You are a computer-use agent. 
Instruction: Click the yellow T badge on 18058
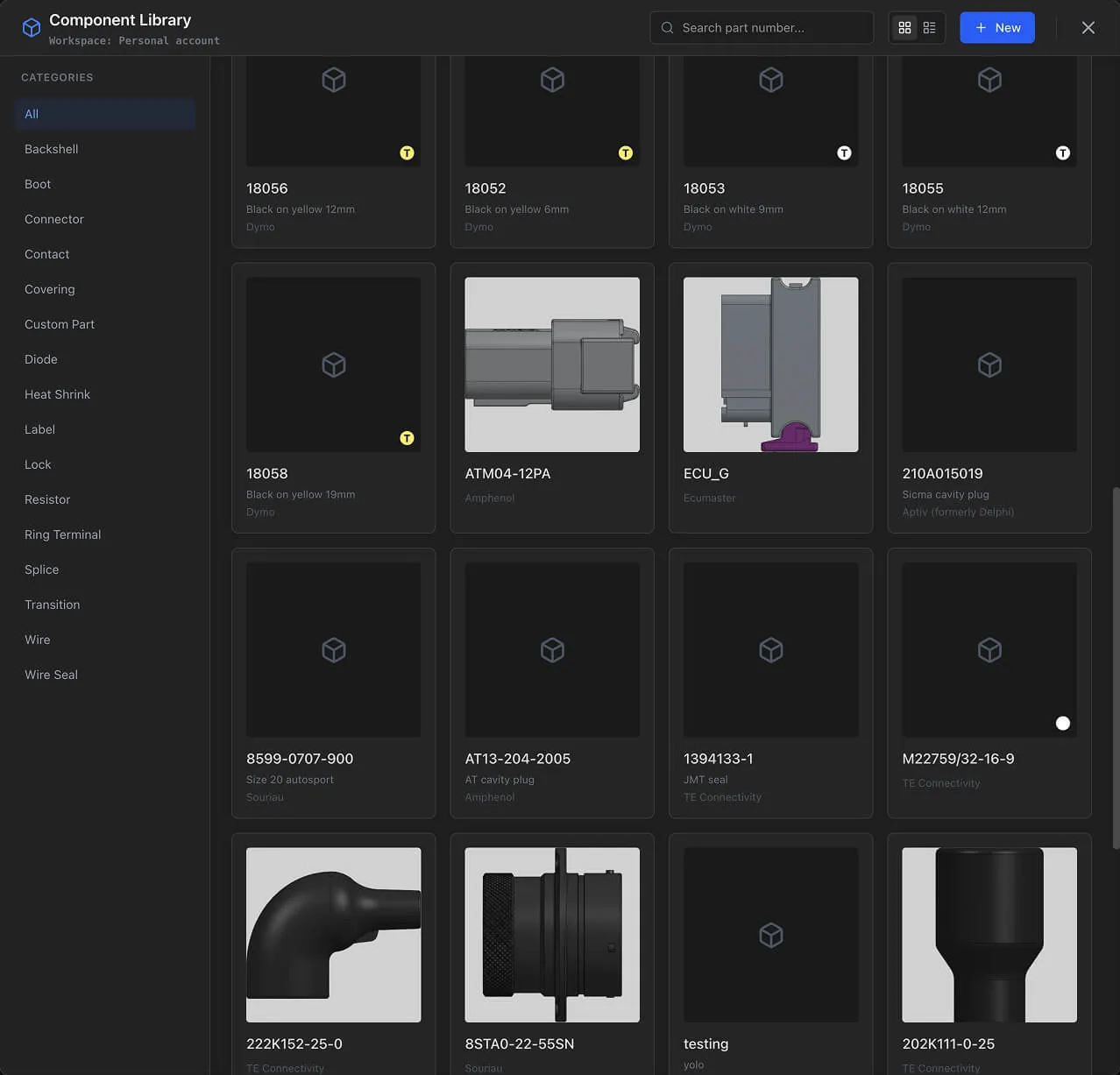(x=407, y=438)
